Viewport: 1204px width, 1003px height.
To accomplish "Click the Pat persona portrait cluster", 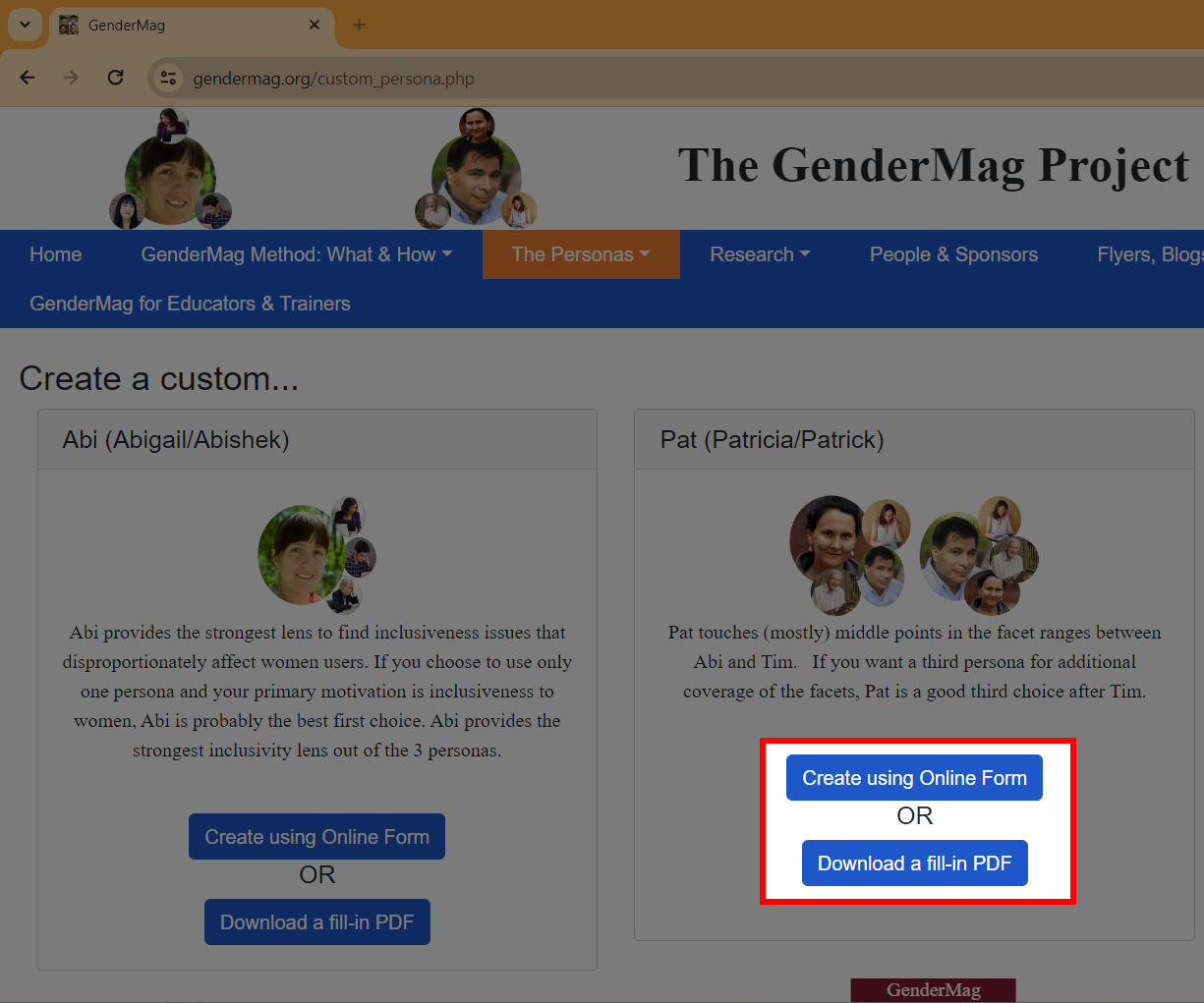I will [914, 555].
